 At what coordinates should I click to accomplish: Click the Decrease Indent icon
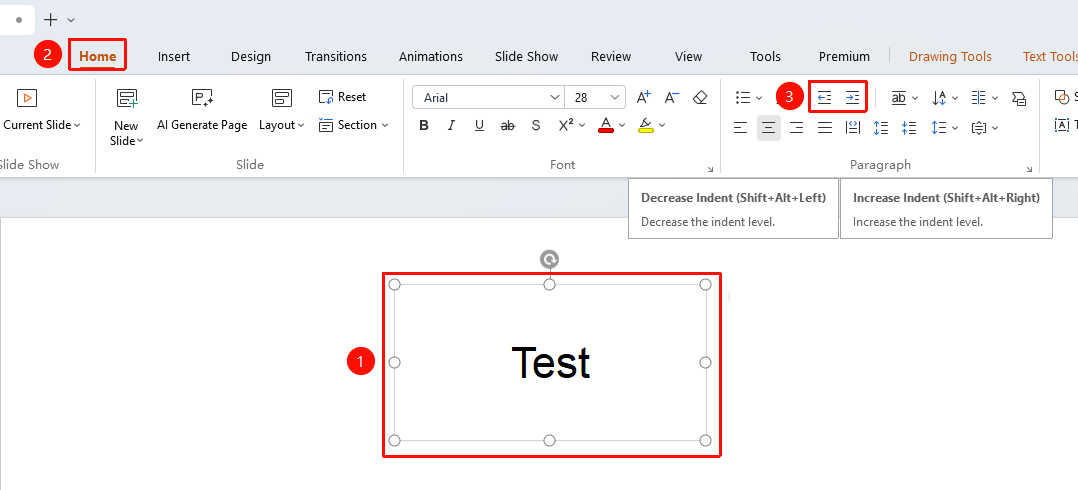[x=824, y=98]
